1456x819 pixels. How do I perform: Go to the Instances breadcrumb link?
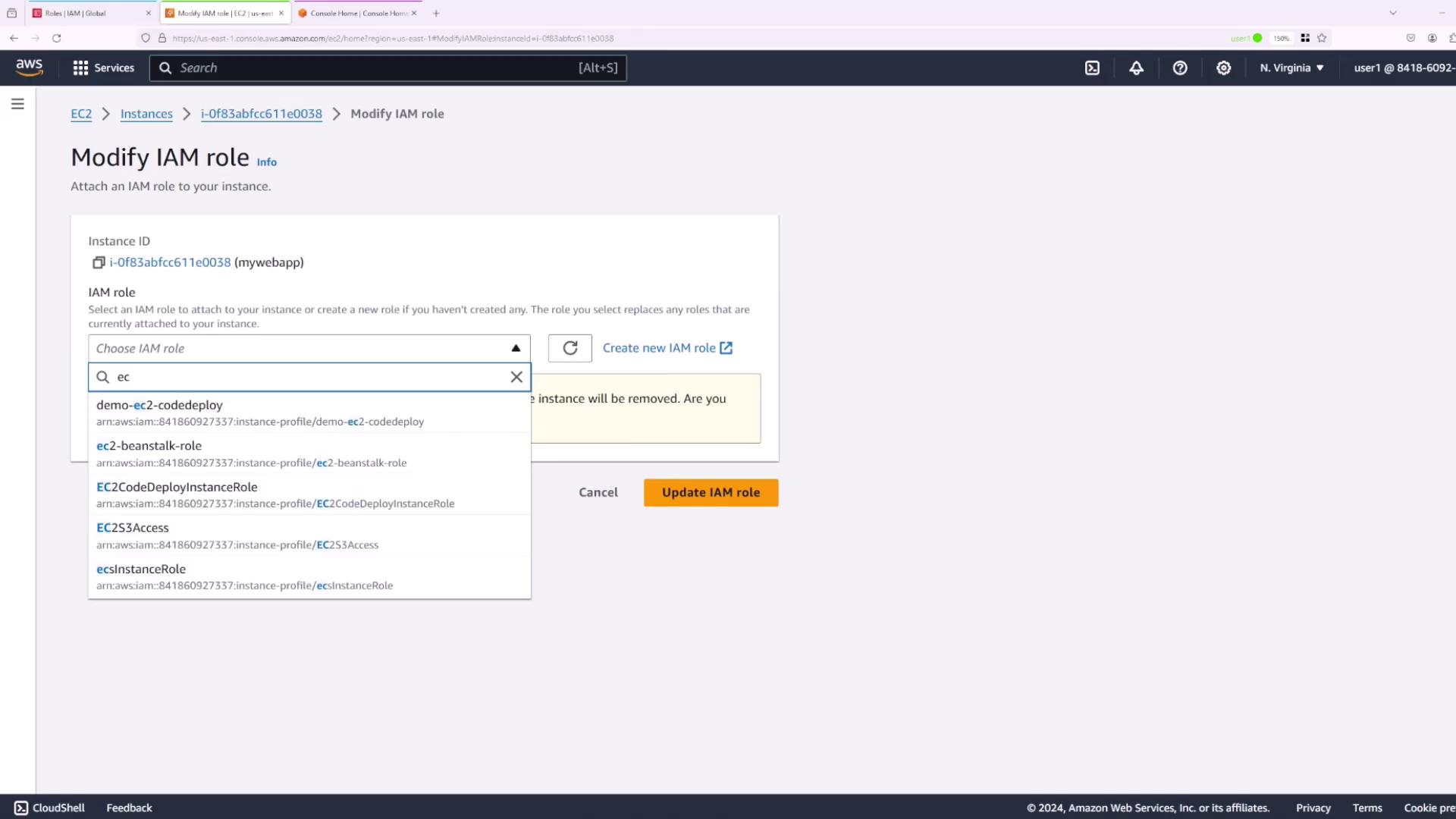coord(146,114)
